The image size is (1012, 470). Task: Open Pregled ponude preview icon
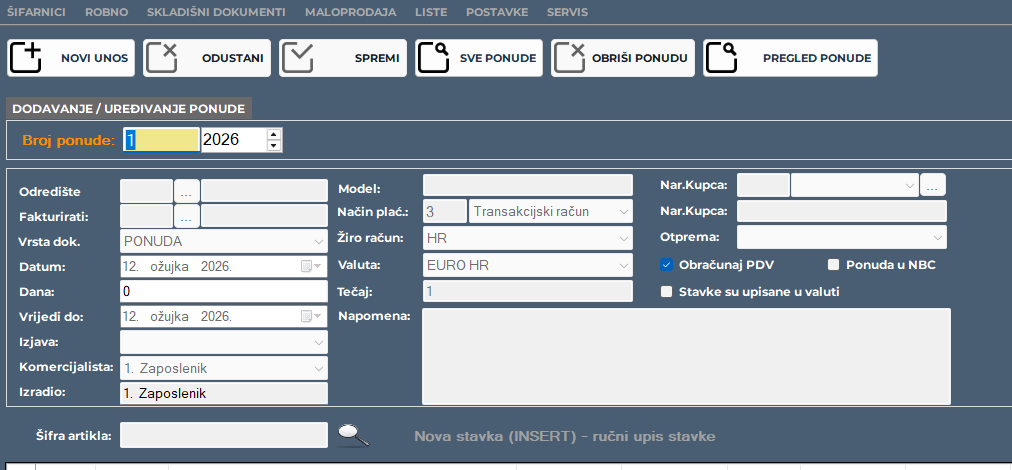(721, 58)
